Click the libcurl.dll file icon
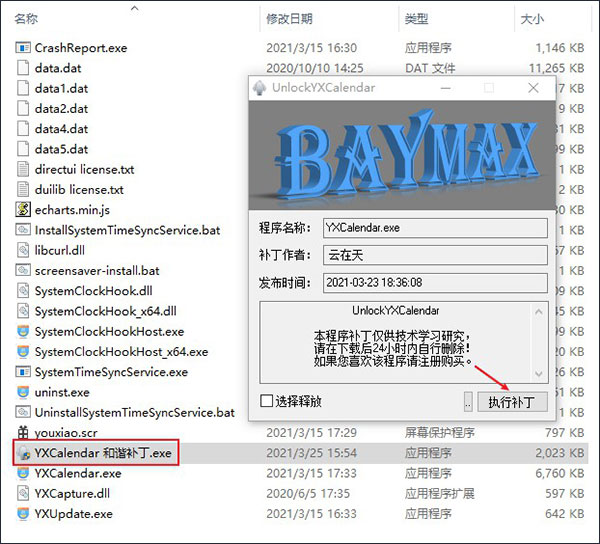Viewport: 600px width, 544px height. 23,250
